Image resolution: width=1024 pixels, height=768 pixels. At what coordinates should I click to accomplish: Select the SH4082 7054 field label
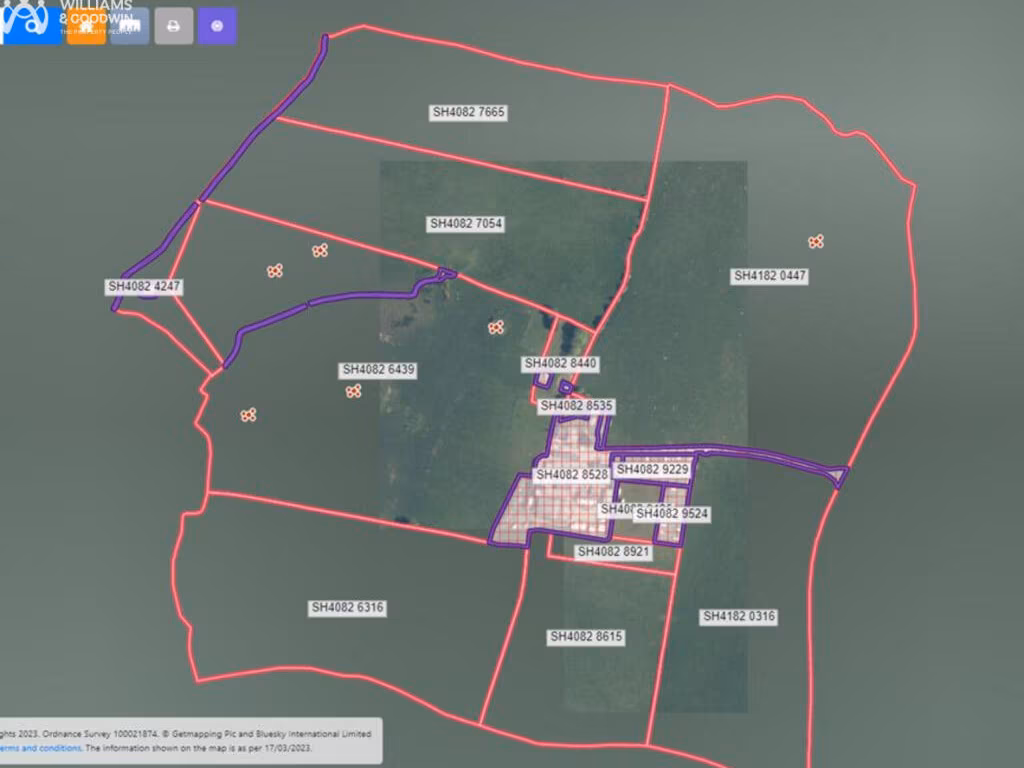point(465,224)
